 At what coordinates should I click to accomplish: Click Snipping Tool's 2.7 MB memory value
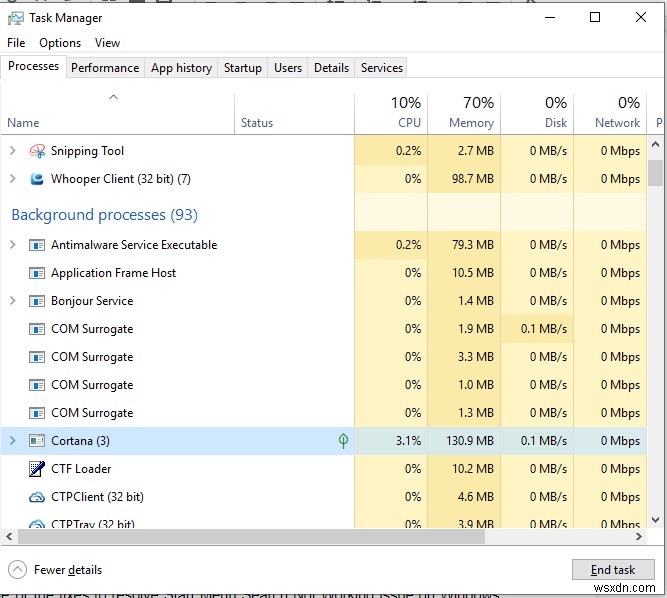point(476,151)
